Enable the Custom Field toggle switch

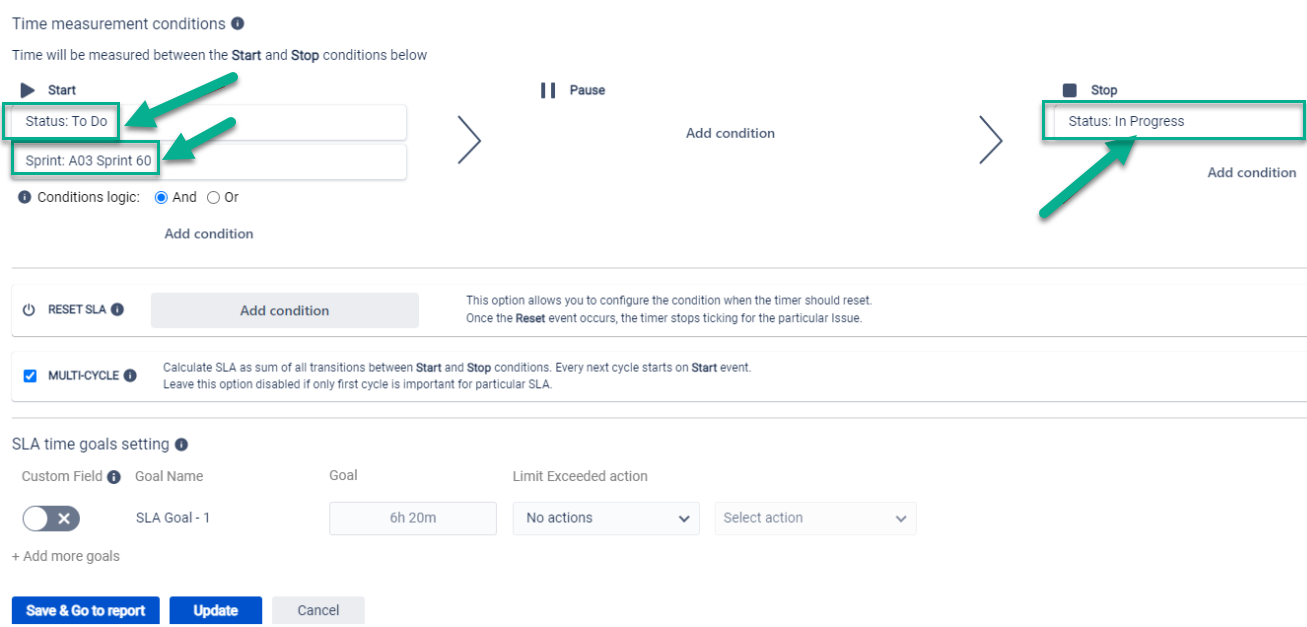tap(51, 518)
